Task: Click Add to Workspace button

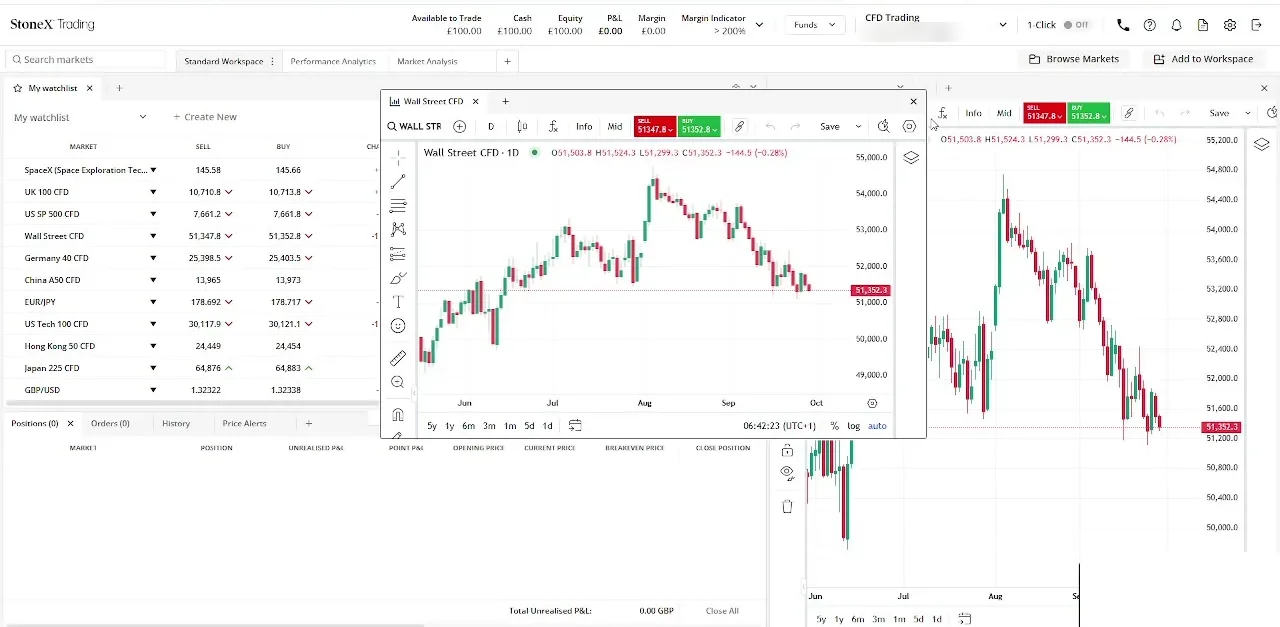Action: pos(1203,59)
